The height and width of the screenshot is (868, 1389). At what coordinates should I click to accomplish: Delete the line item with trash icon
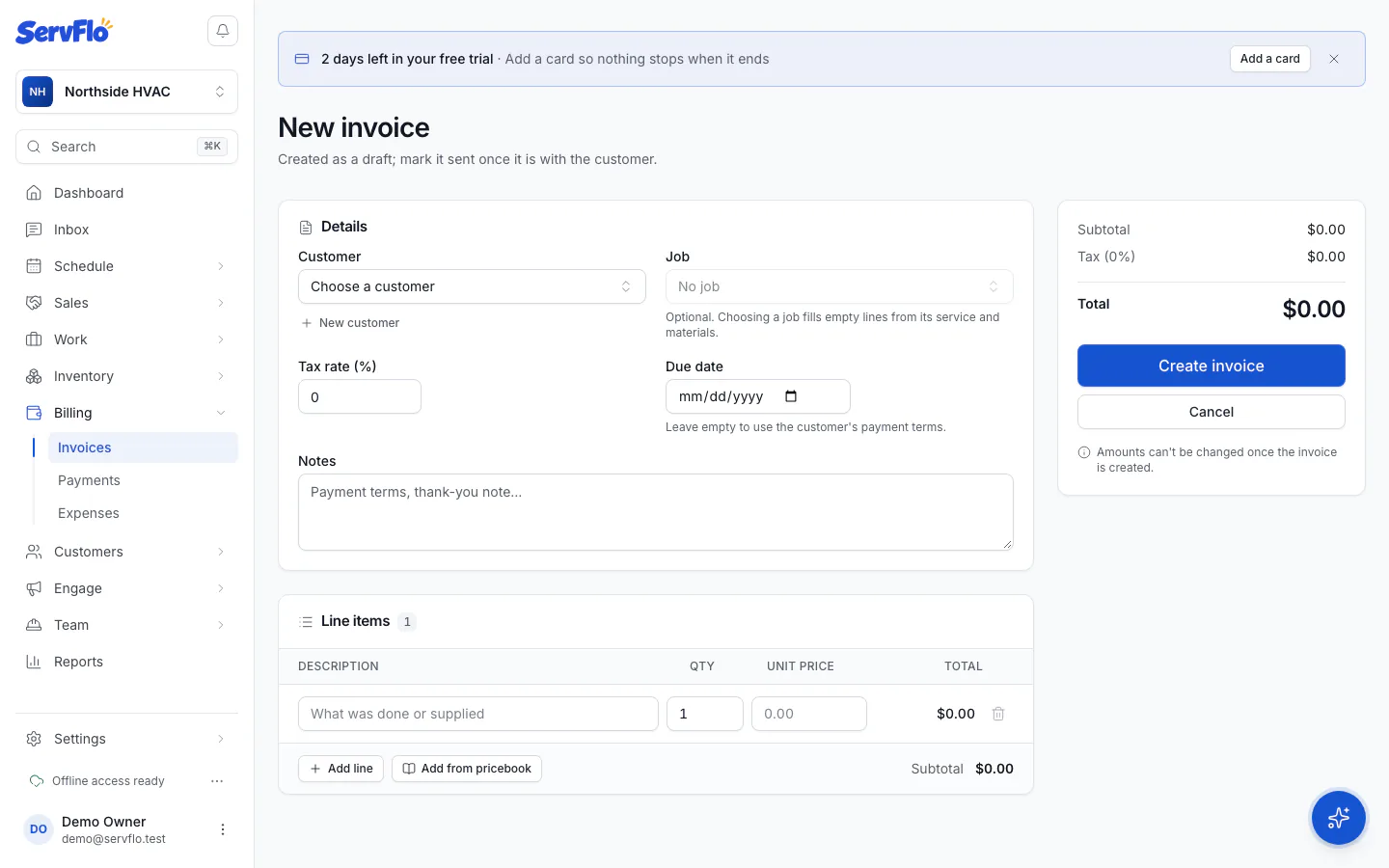coord(998,714)
